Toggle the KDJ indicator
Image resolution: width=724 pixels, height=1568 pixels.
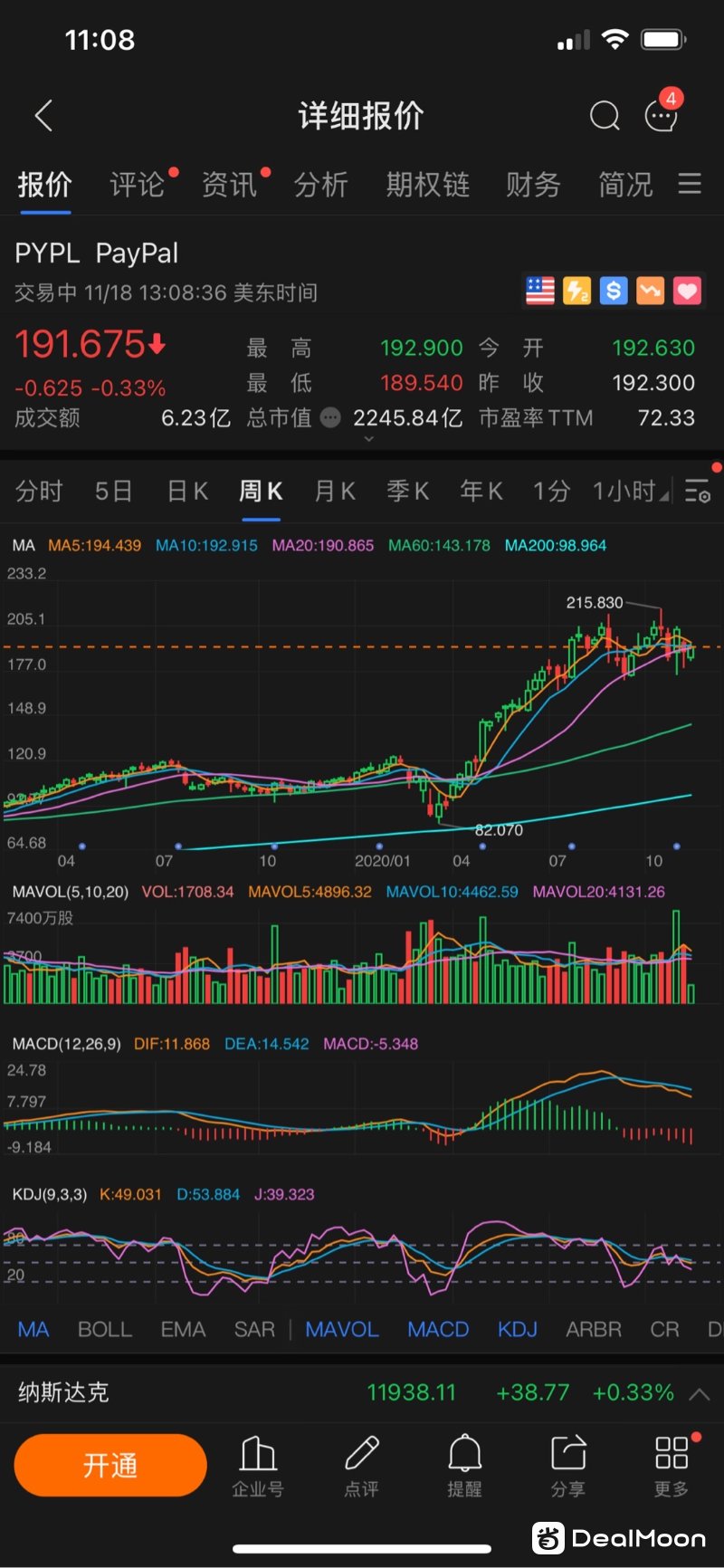[518, 1330]
